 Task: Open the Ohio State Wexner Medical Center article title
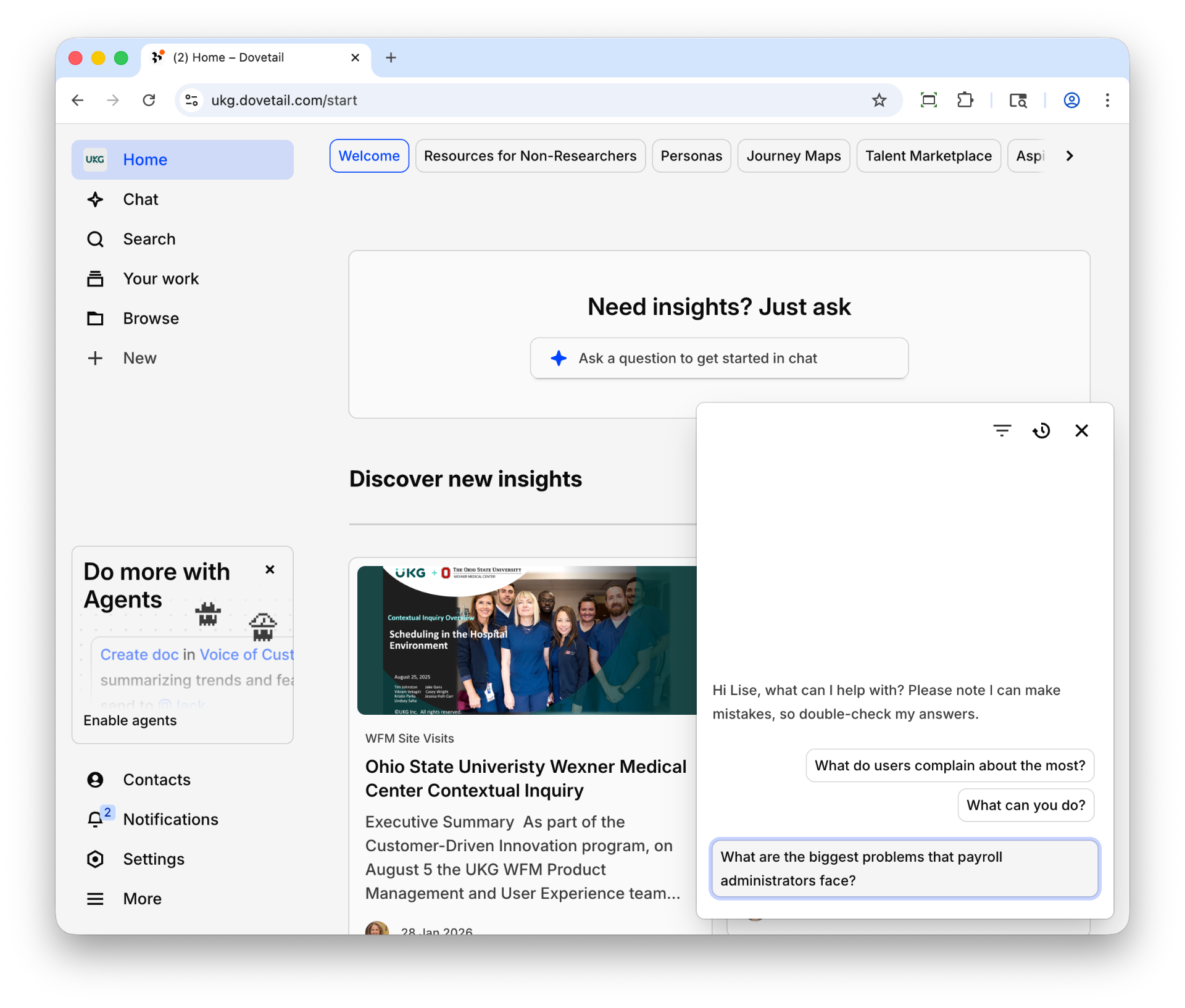point(526,778)
